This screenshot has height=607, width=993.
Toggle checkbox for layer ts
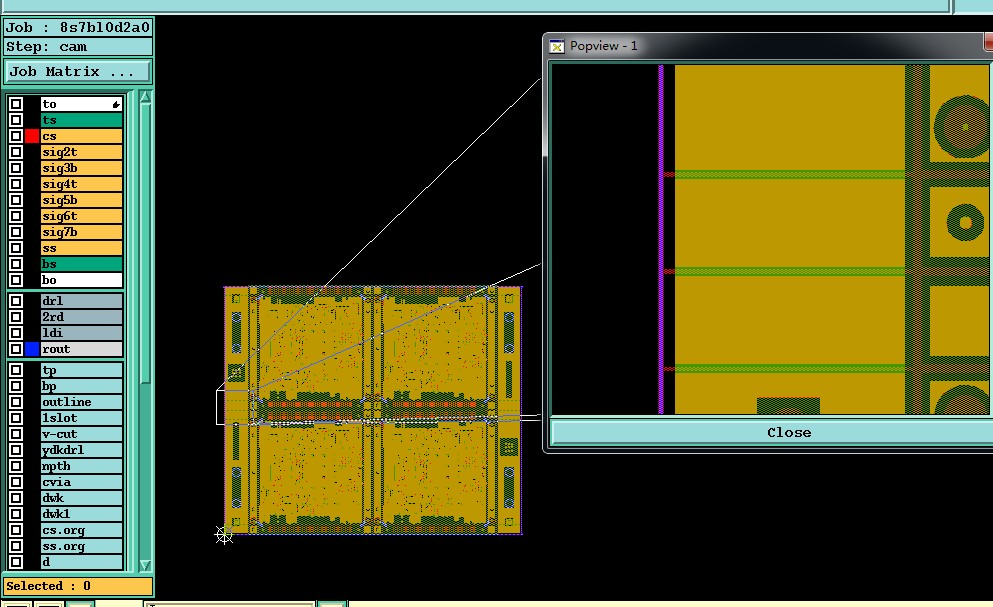pyautogui.click(x=16, y=120)
